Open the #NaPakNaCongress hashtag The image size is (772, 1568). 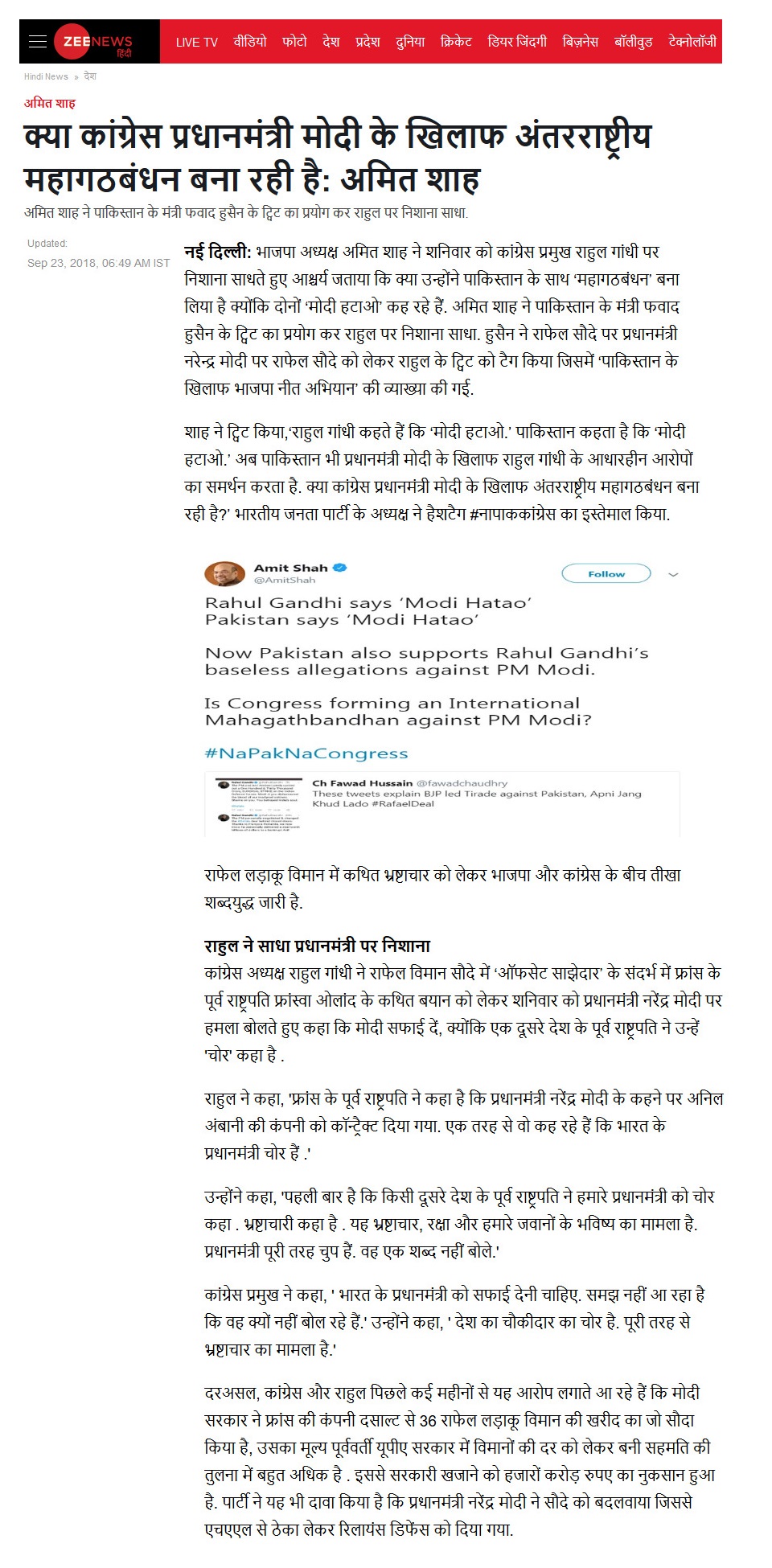(x=306, y=753)
